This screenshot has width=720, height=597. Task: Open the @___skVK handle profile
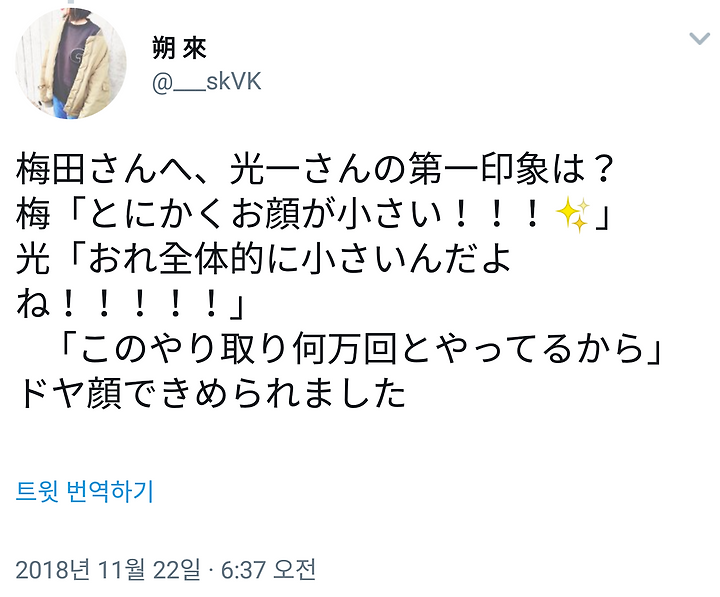point(207,82)
